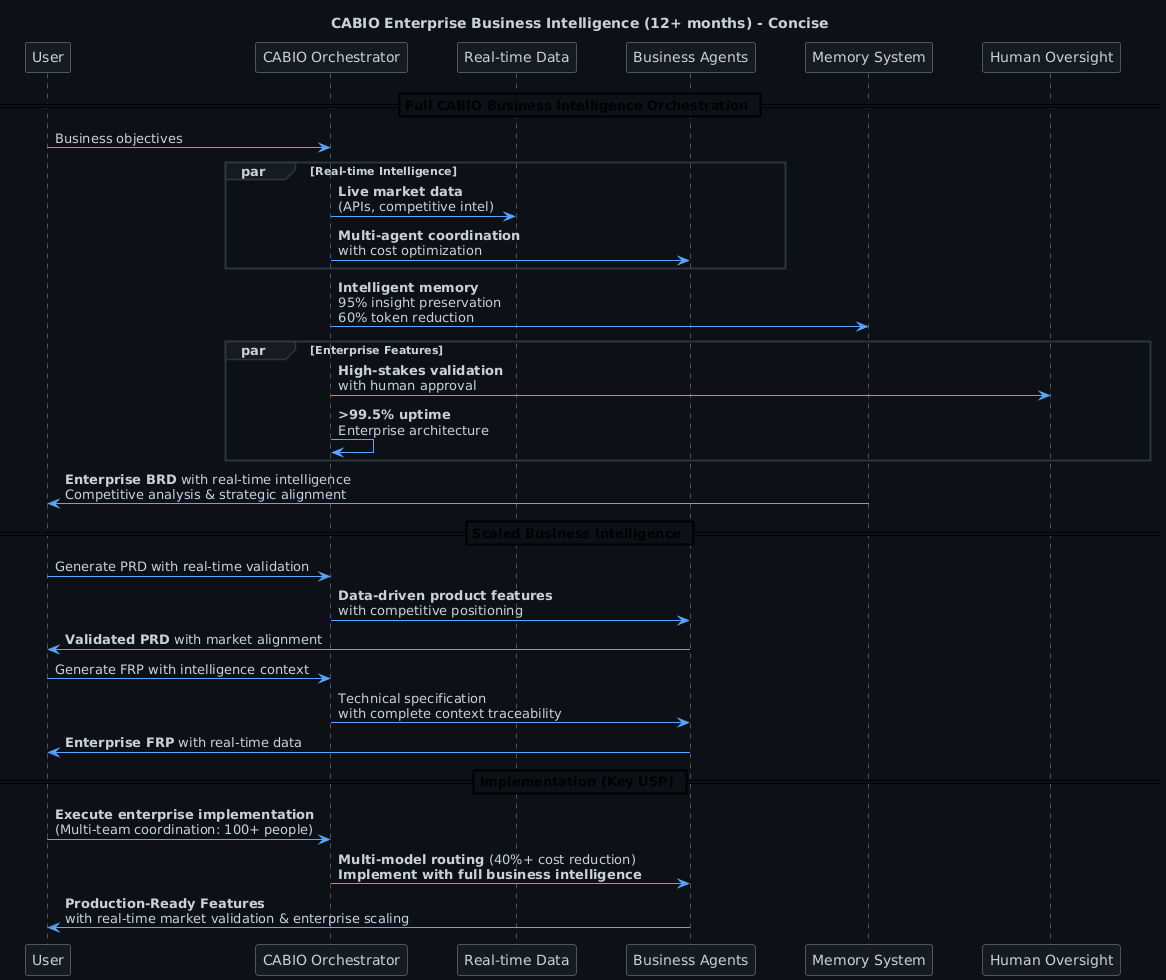This screenshot has height=980, width=1166.
Task: Select the bottom Business Agents participant box
Action: tap(690, 960)
